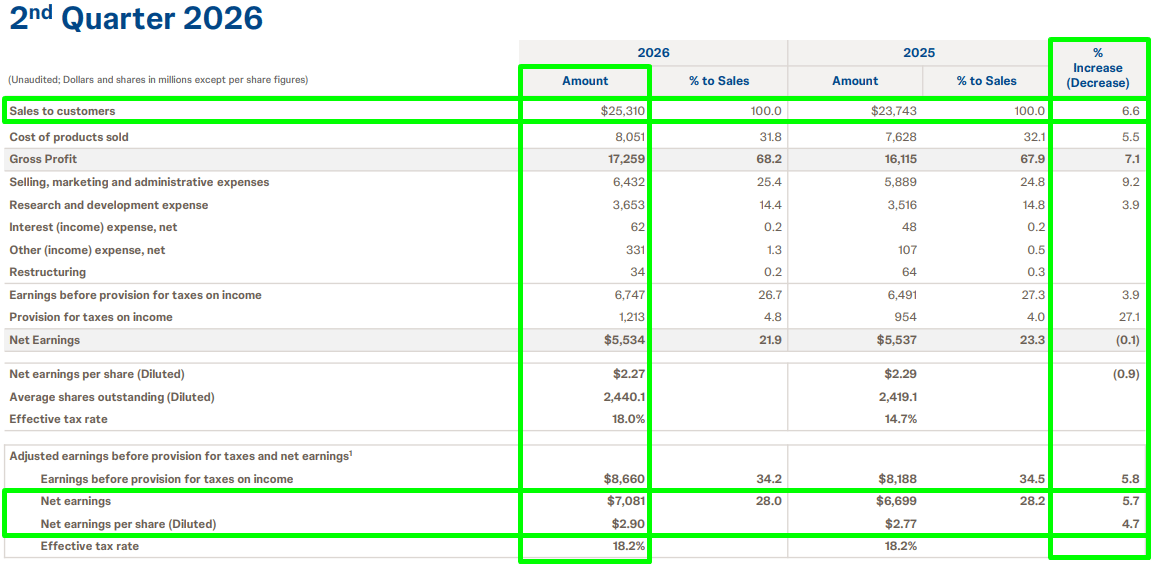The height and width of the screenshot is (573, 1170).
Task: Click the (0.9) EPS decrease value
Action: (1127, 374)
